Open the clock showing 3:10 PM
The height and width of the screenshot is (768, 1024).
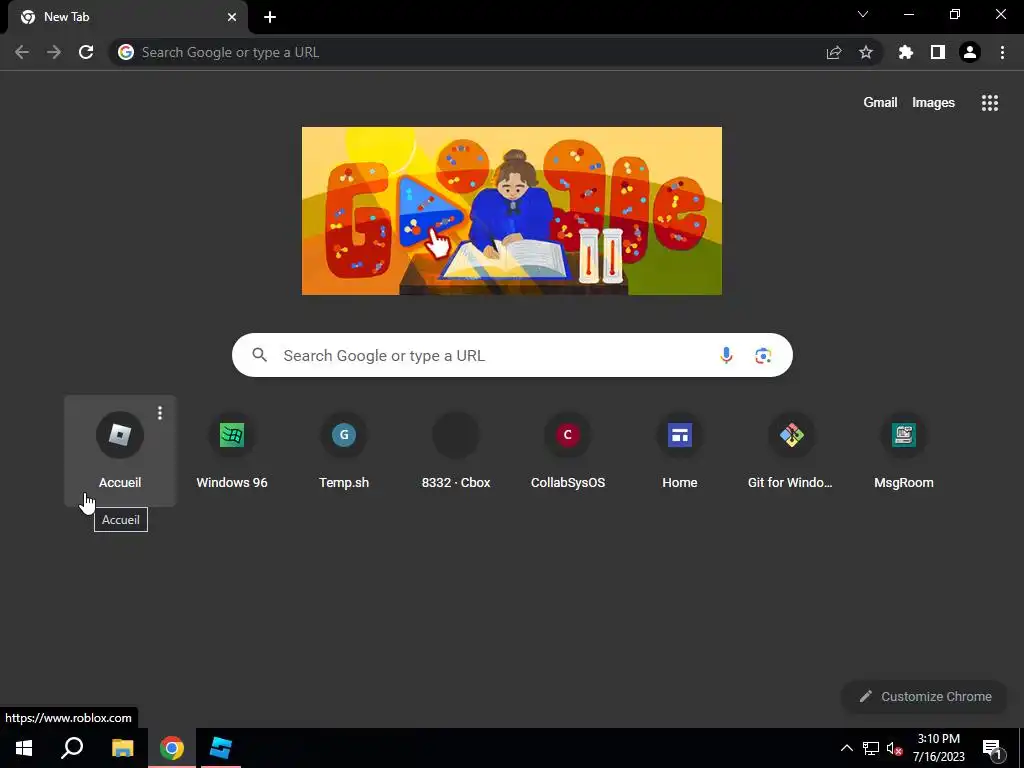point(938,748)
